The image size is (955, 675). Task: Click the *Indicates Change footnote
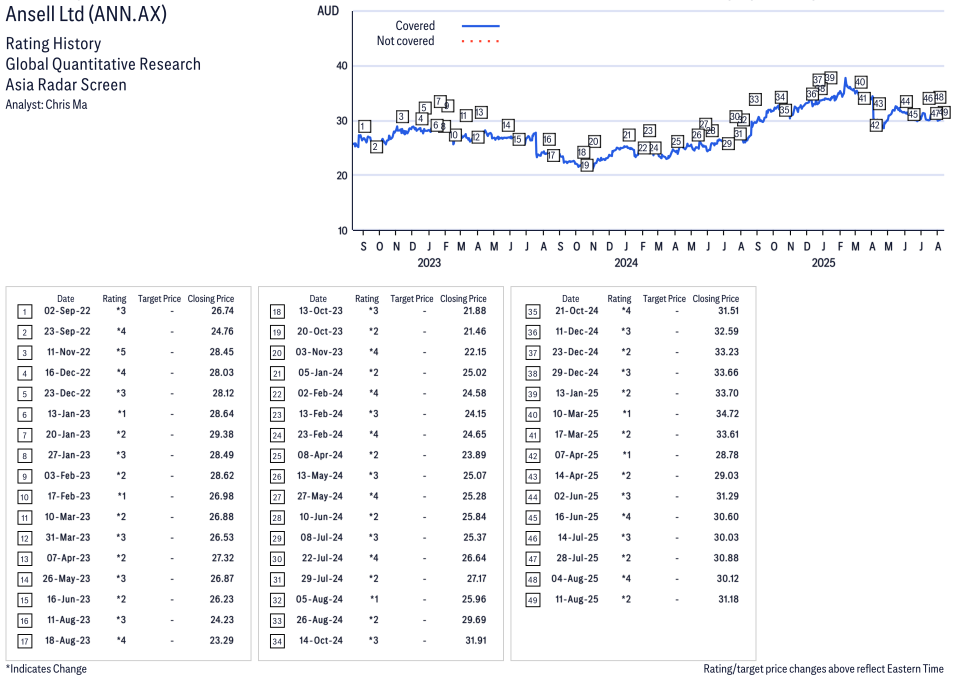coord(46,668)
